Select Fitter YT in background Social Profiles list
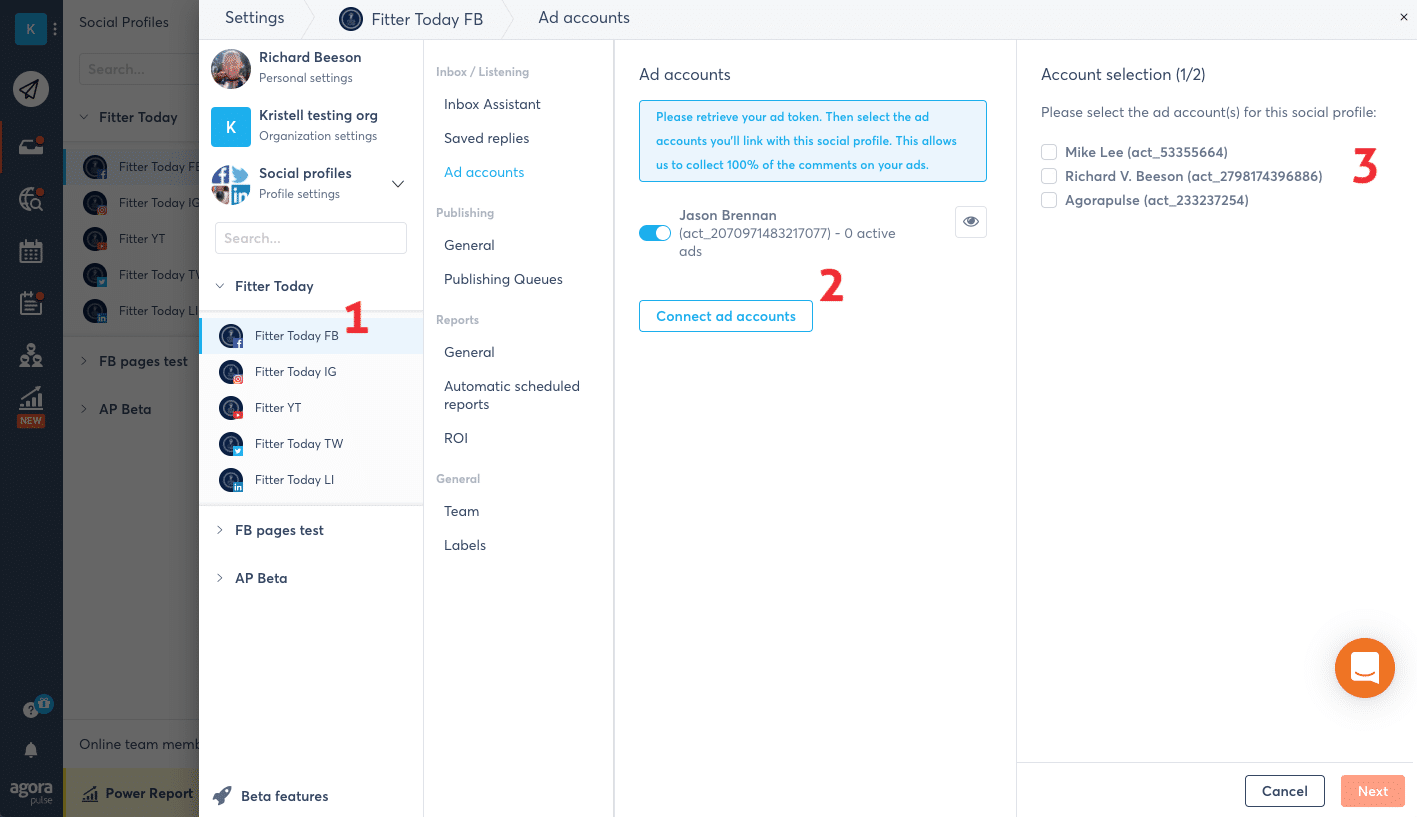This screenshot has width=1417, height=817. [x=131, y=239]
